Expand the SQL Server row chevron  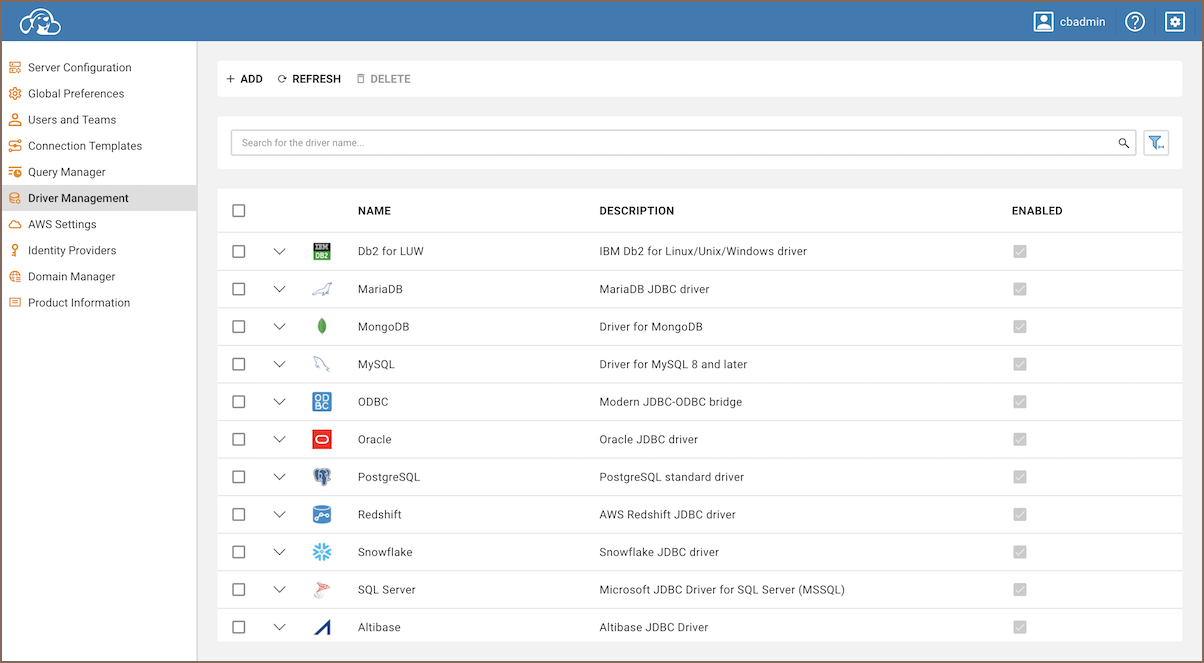[x=280, y=589]
